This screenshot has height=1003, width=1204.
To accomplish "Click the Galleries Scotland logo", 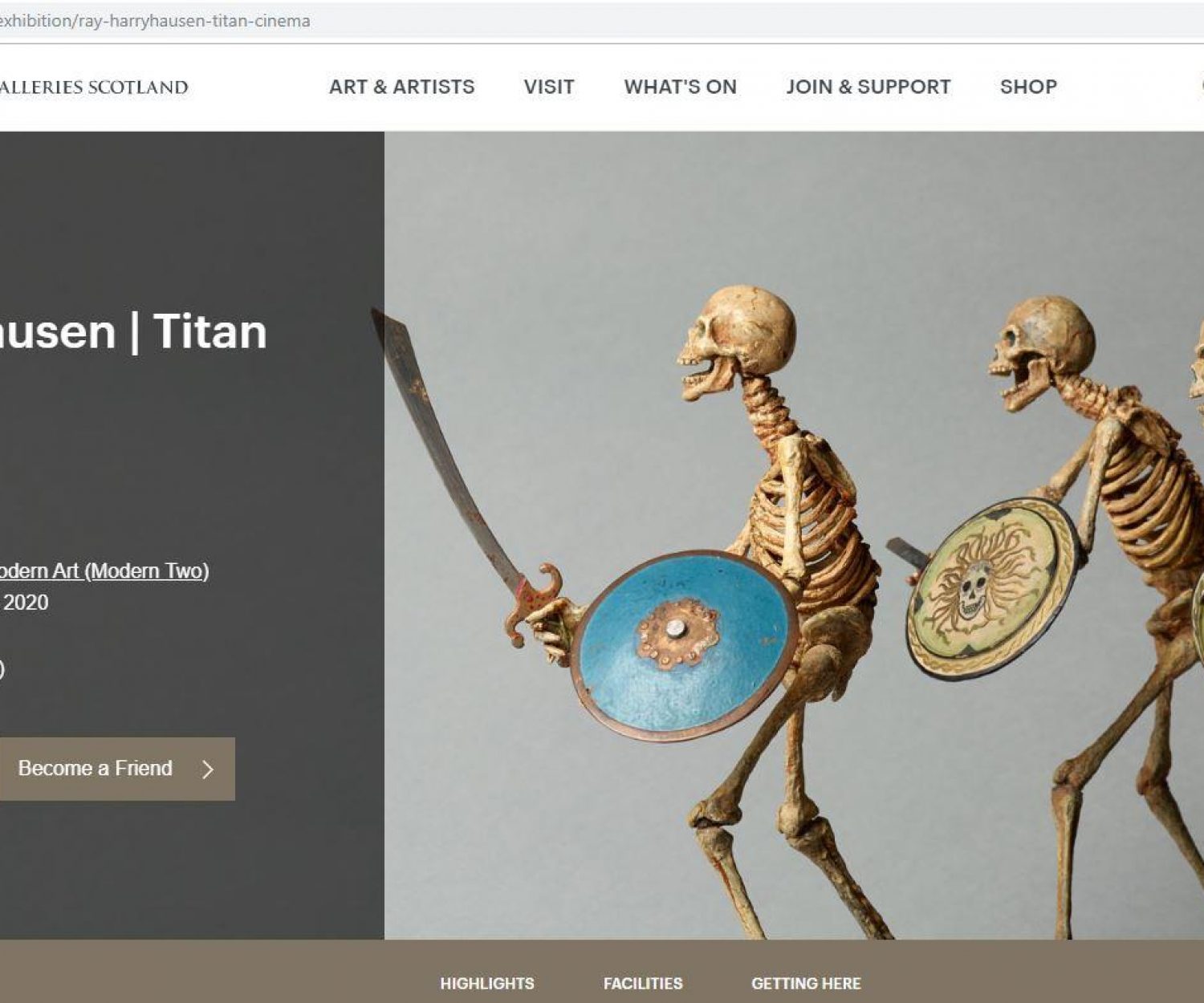I will coord(94,87).
